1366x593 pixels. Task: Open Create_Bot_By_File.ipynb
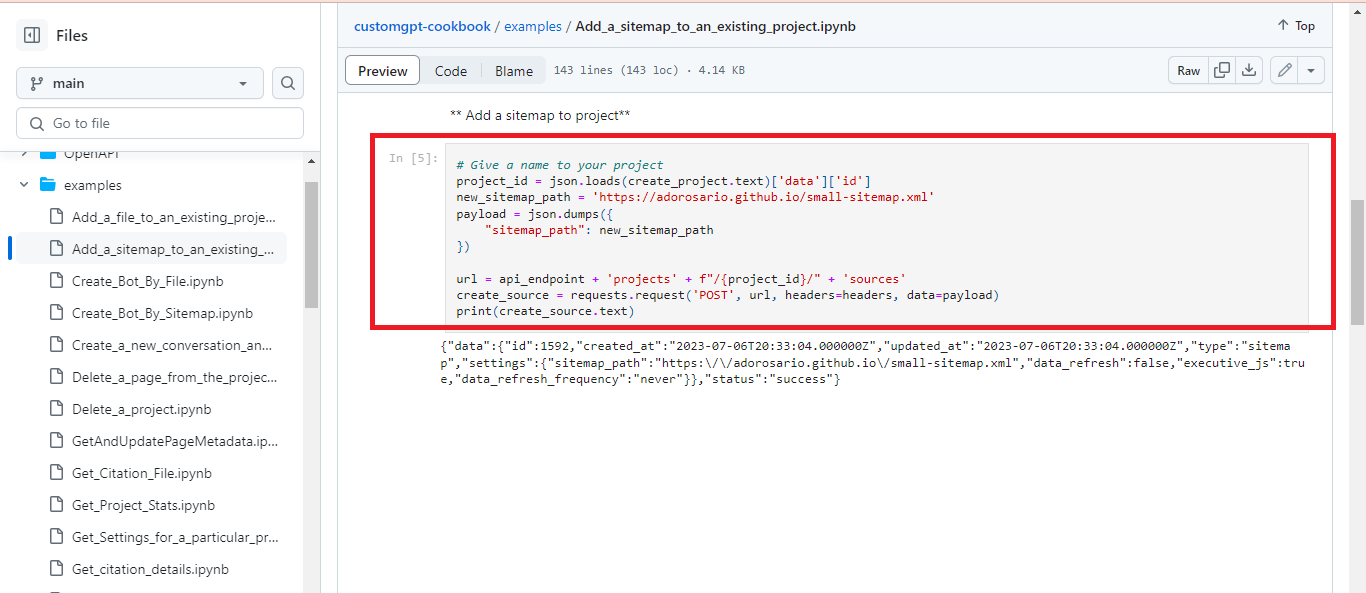pos(148,281)
